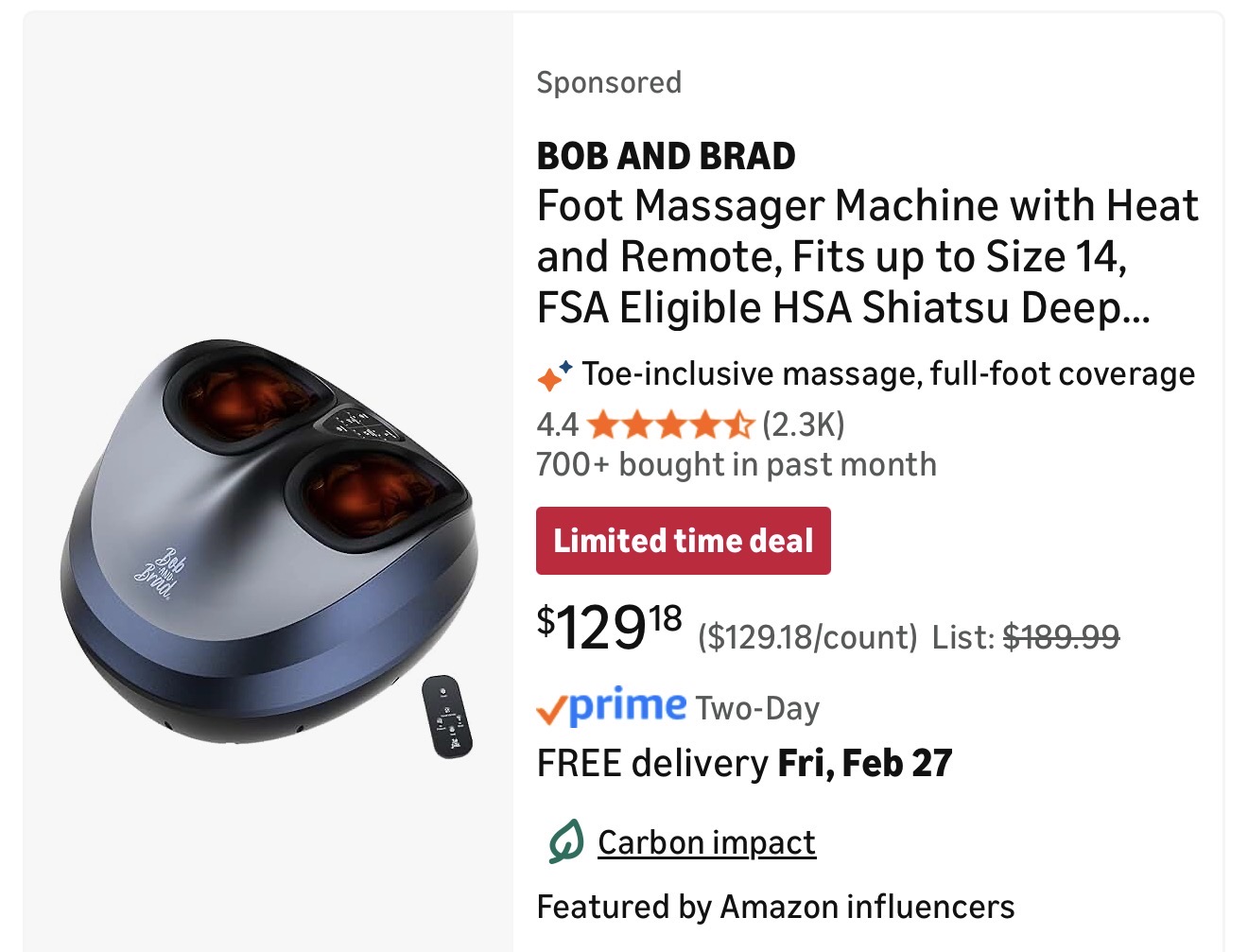Open the Carbon impact link
1248x952 pixels.
click(706, 842)
